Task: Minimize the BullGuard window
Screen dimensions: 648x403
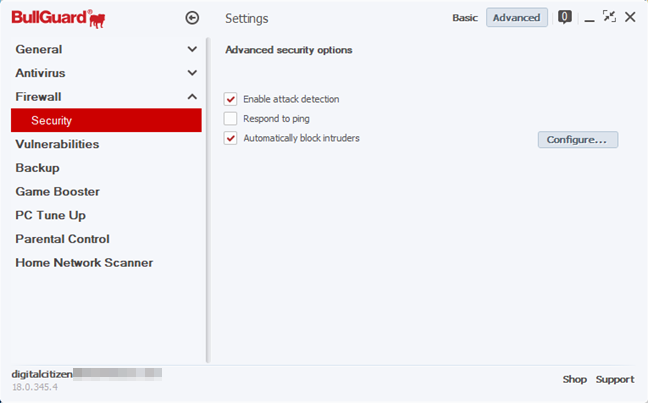Action: (589, 20)
